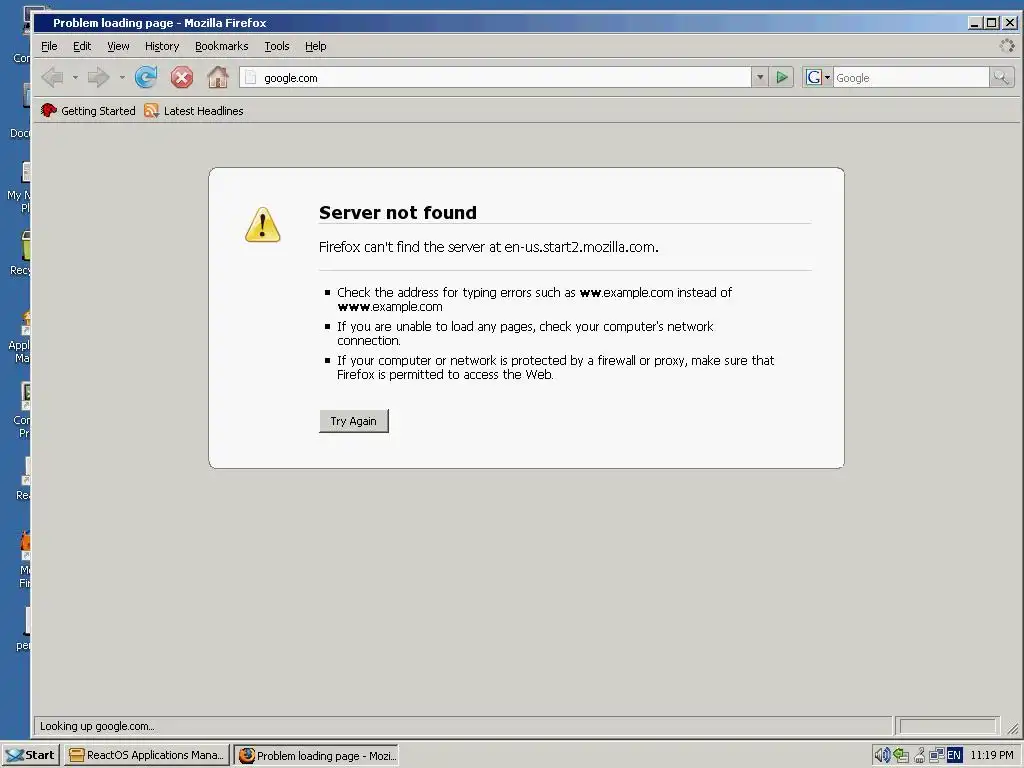Click the window resize grip in status bar
This screenshot has height=768, width=1024.
pyautogui.click(x=1012, y=728)
